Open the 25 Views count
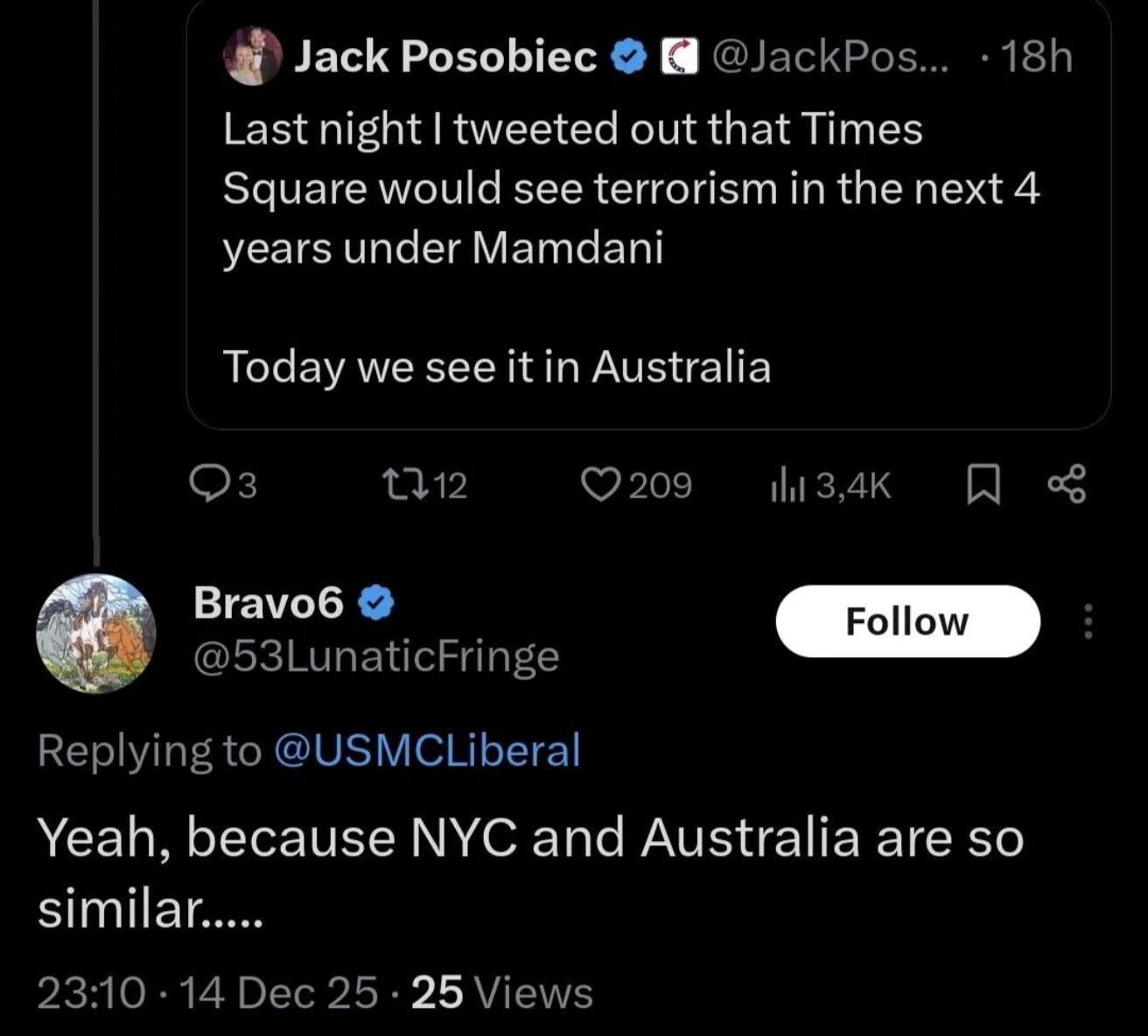Image resolution: width=1148 pixels, height=1036 pixels. pyautogui.click(x=502, y=992)
